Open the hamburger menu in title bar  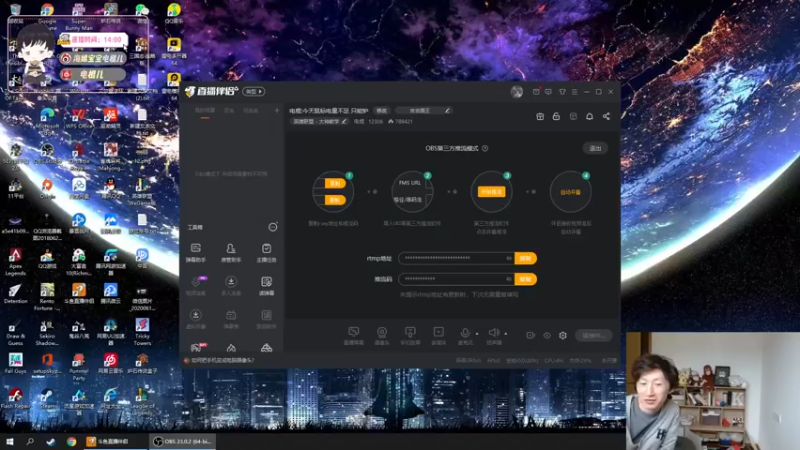click(x=574, y=92)
